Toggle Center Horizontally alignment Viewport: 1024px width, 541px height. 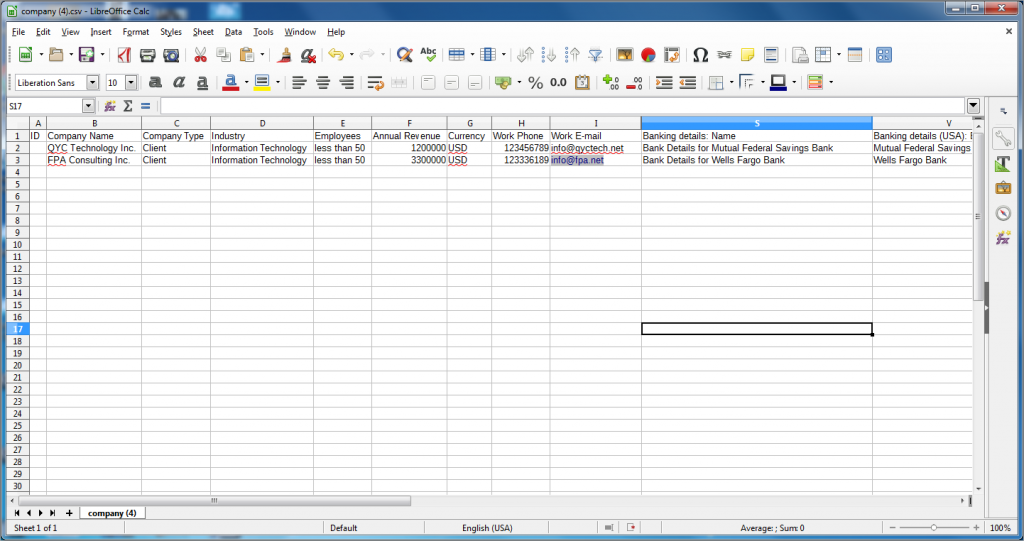click(x=323, y=82)
